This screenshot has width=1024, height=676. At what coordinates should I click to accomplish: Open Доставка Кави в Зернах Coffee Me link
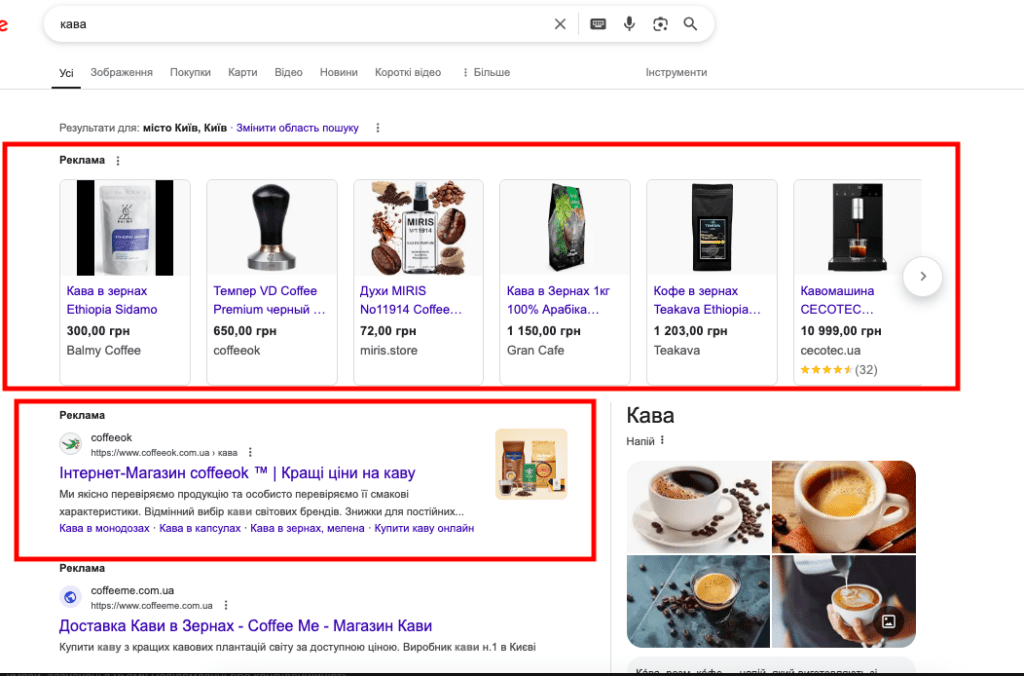246,626
